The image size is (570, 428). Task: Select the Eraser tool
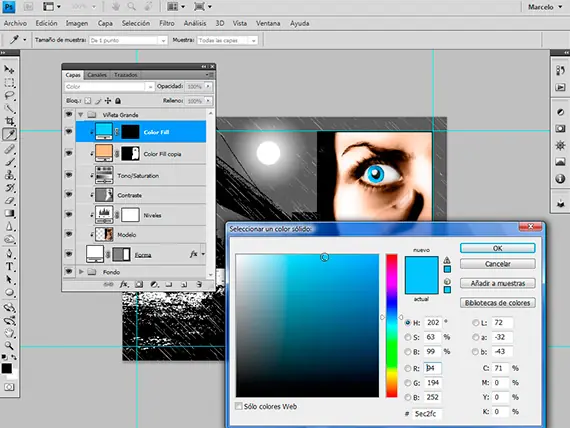coord(9,200)
